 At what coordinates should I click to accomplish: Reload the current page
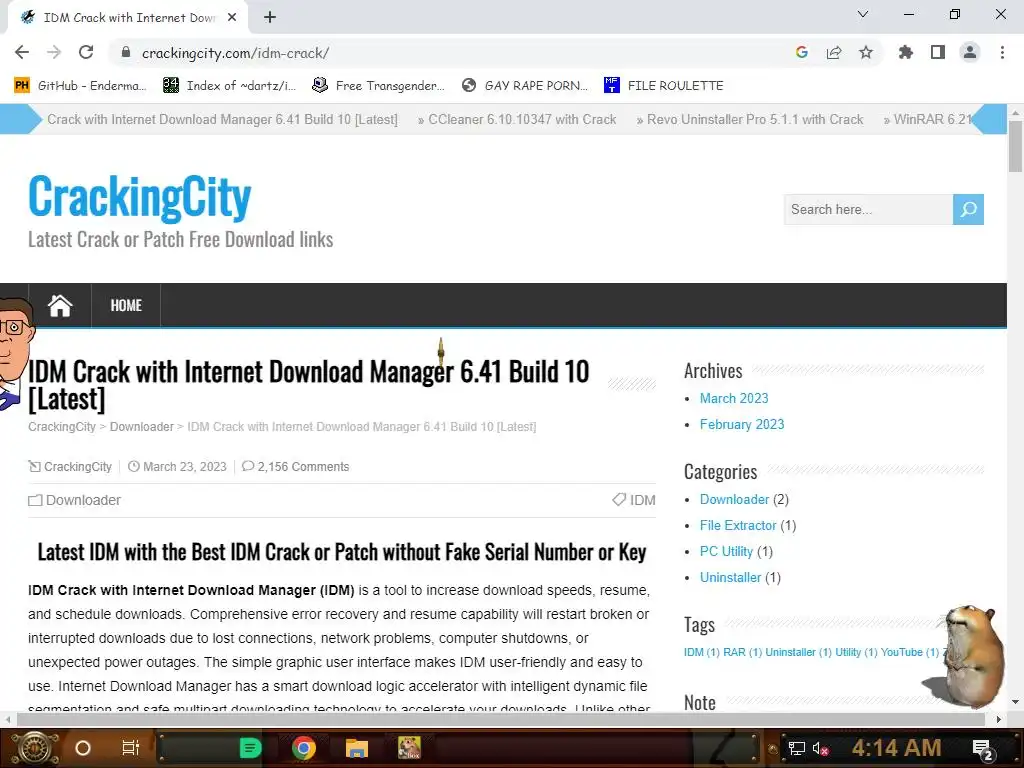tap(86, 52)
